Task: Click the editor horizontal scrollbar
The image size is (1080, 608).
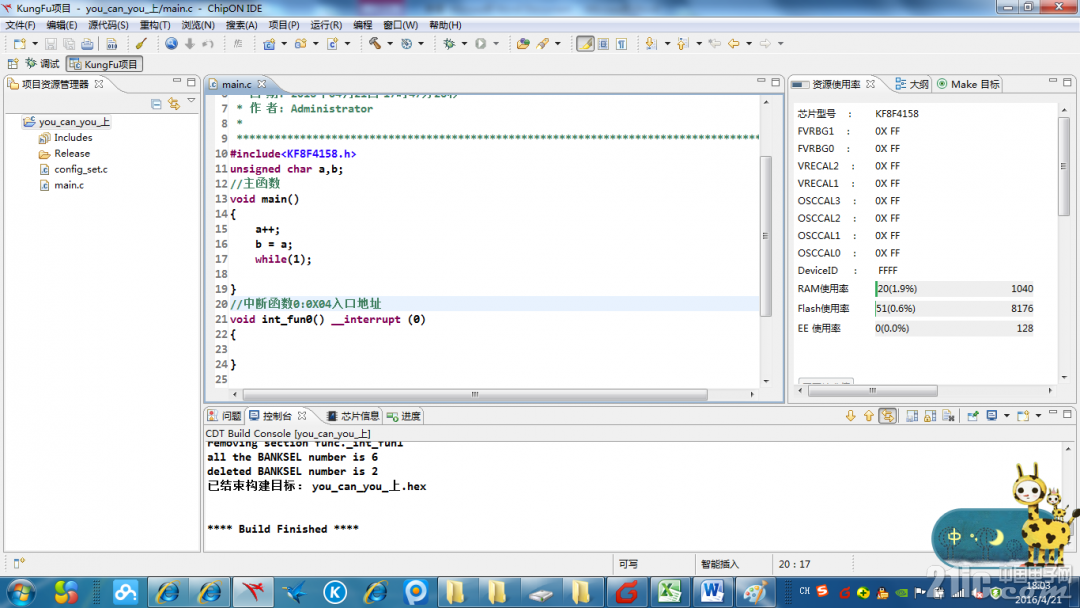Action: (x=474, y=395)
